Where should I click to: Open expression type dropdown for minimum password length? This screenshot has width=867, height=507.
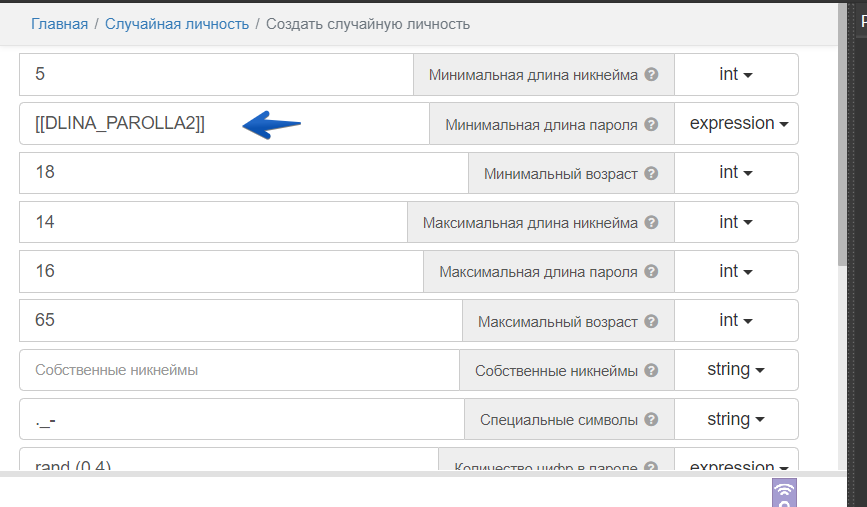[x=736, y=124]
